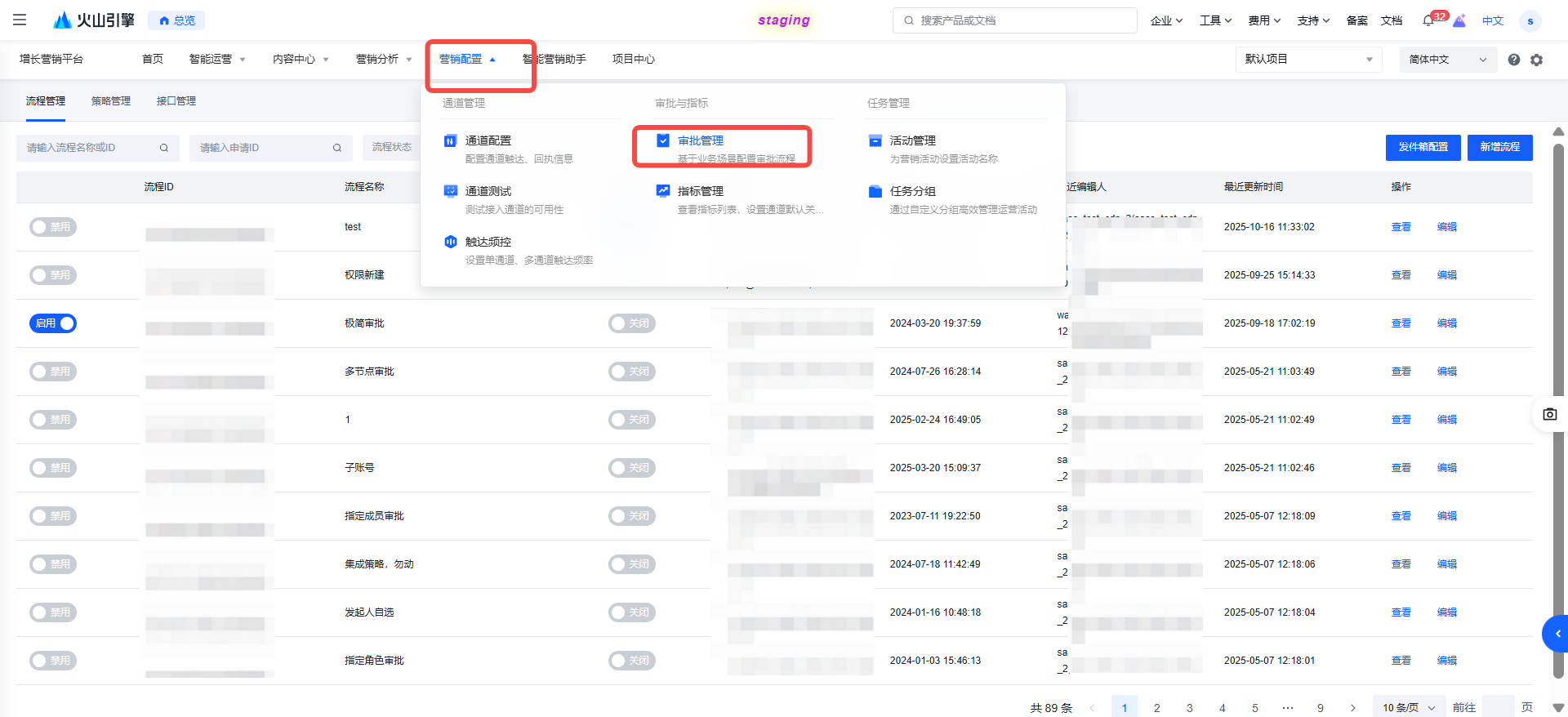Click the scrollbar down arrow at bottom right
The image size is (1568, 717).
click(x=1558, y=708)
